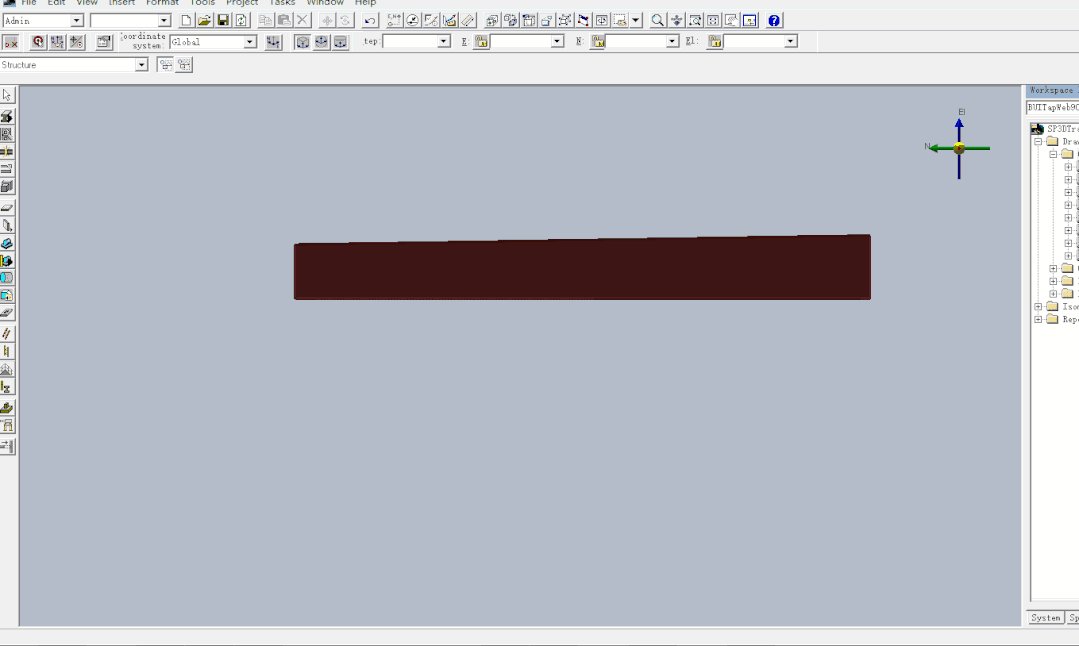Viewport: 1079px width, 646px height.
Task: Open the E coordinate dropdown
Action: 557,41
